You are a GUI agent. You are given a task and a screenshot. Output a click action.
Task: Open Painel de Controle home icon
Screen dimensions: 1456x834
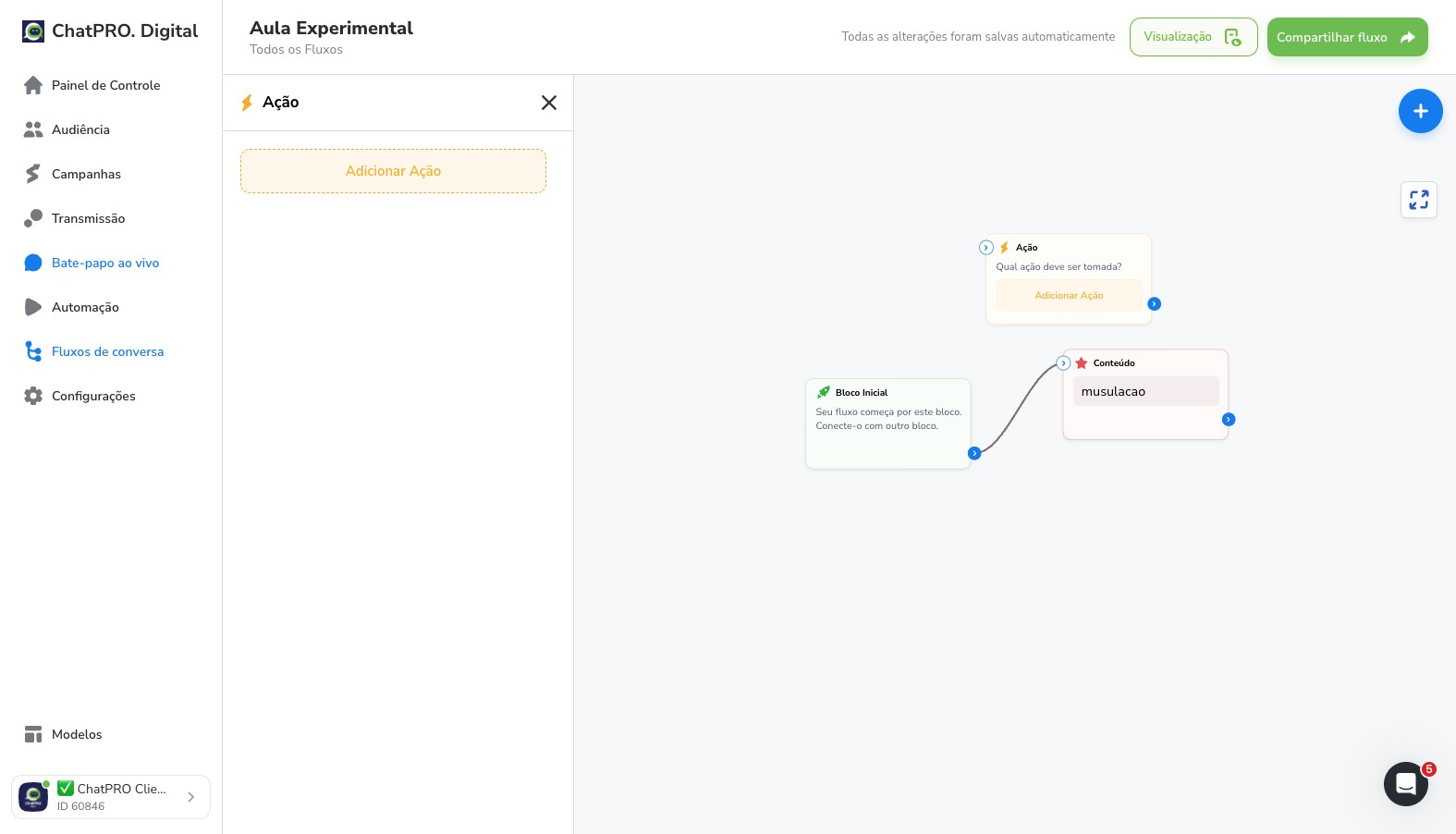click(33, 85)
